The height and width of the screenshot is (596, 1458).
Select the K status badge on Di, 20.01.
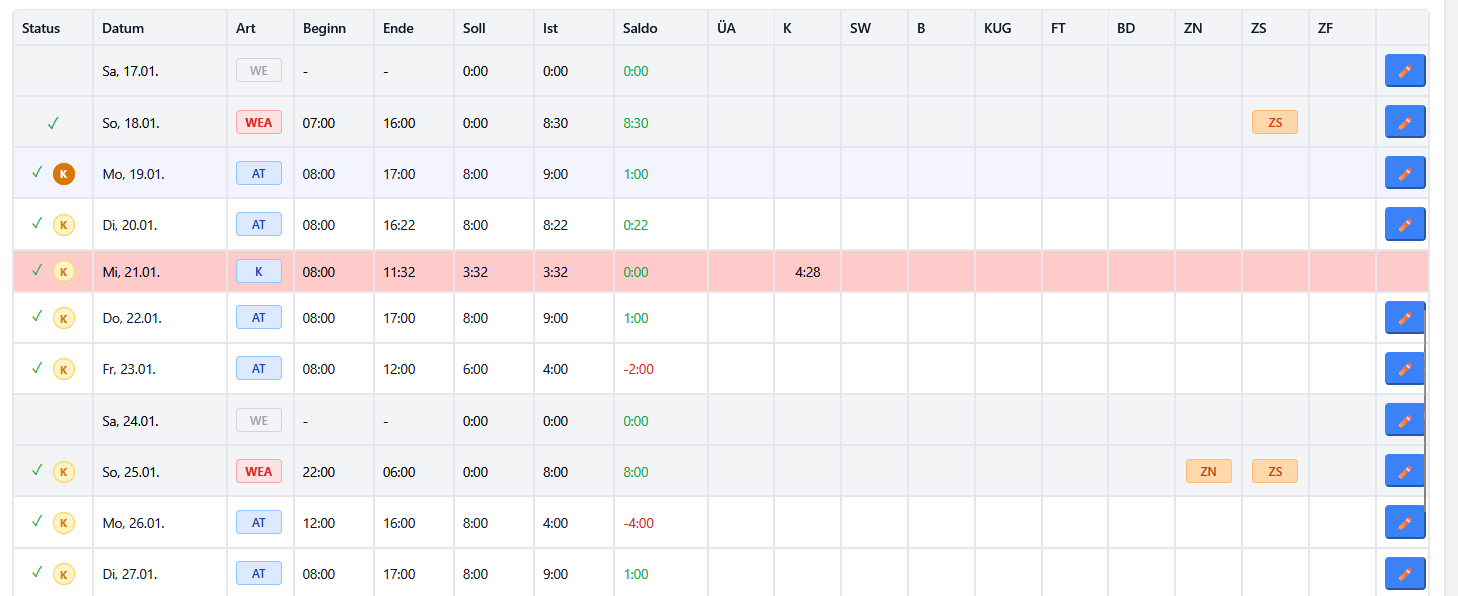pyautogui.click(x=64, y=224)
